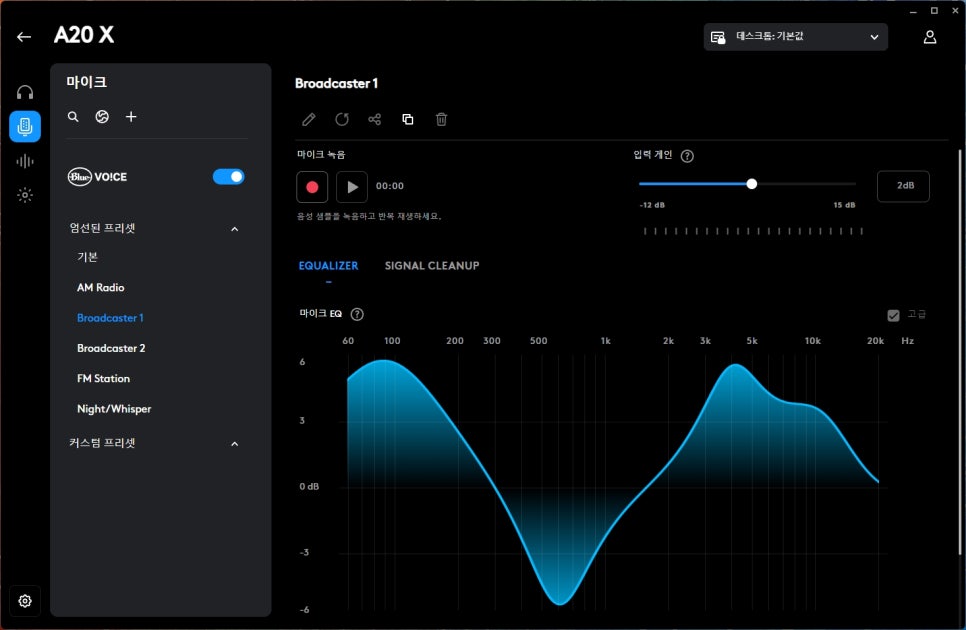Viewport: 966px width, 630px height.
Task: Click the pencil icon to rename Broadcaster 1
Action: click(x=309, y=120)
